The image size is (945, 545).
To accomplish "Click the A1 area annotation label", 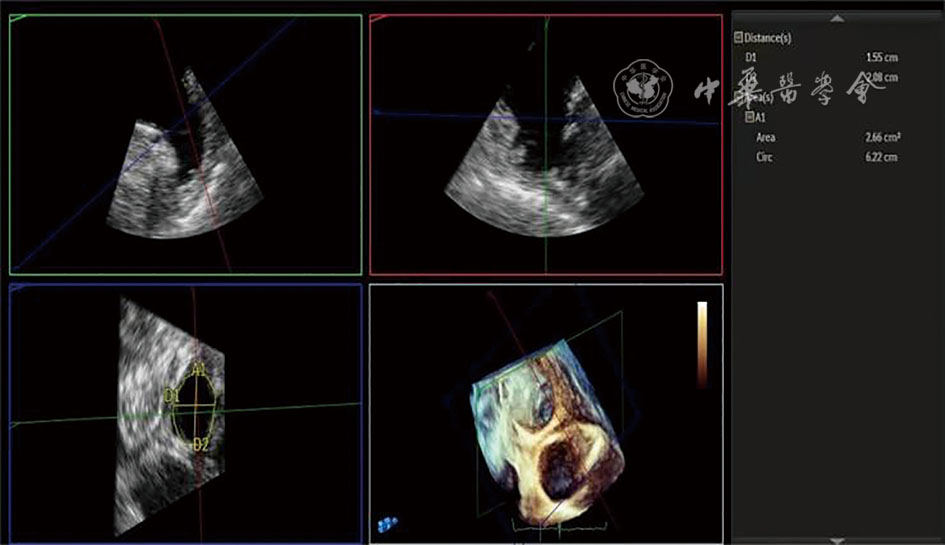I will 199,370.
